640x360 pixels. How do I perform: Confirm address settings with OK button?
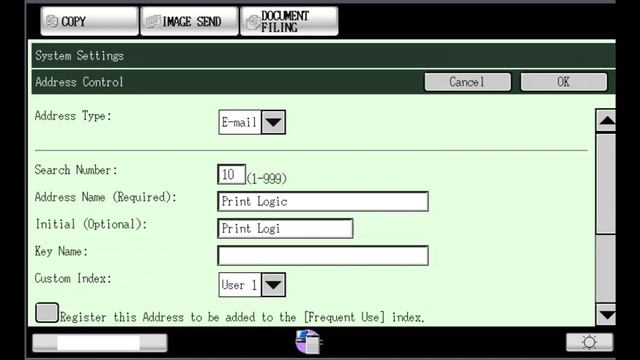[564, 82]
